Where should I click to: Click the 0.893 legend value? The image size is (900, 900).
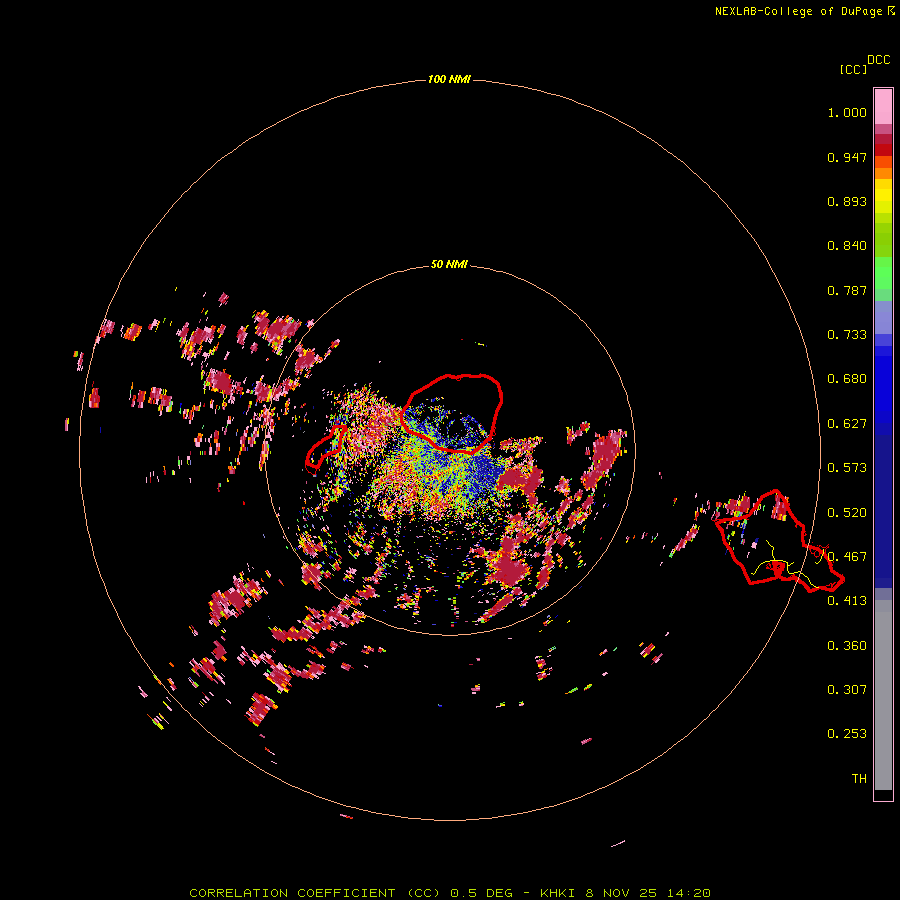(847, 201)
